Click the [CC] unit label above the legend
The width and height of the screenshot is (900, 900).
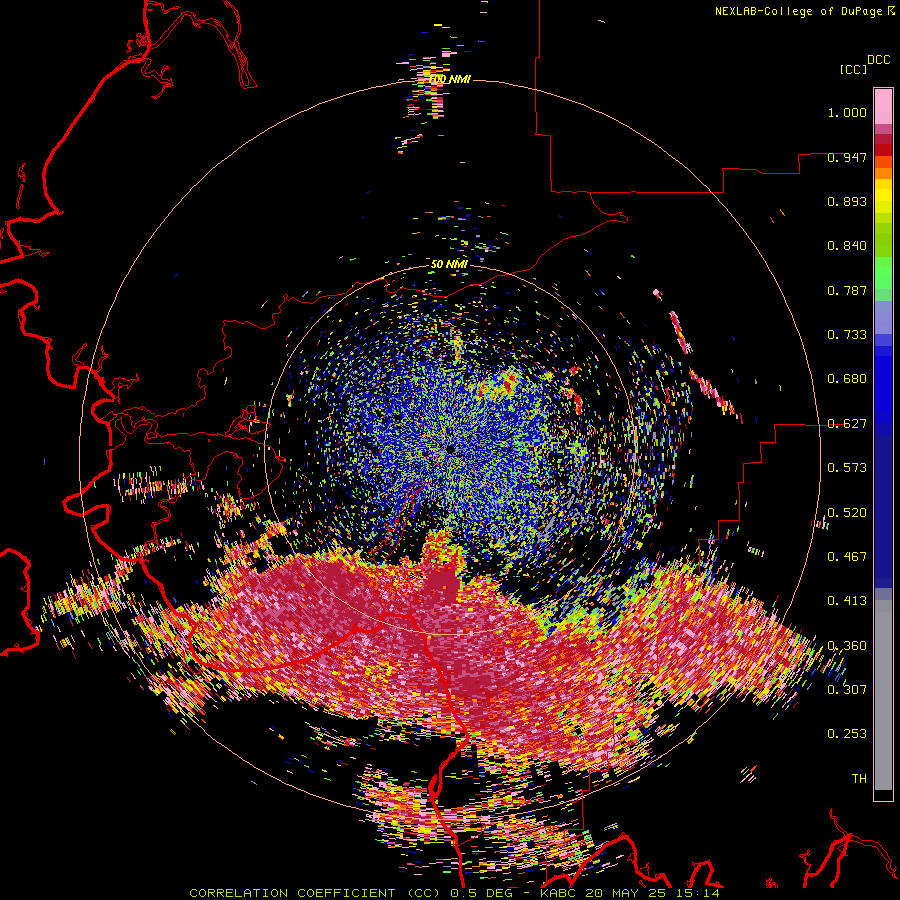tap(854, 69)
